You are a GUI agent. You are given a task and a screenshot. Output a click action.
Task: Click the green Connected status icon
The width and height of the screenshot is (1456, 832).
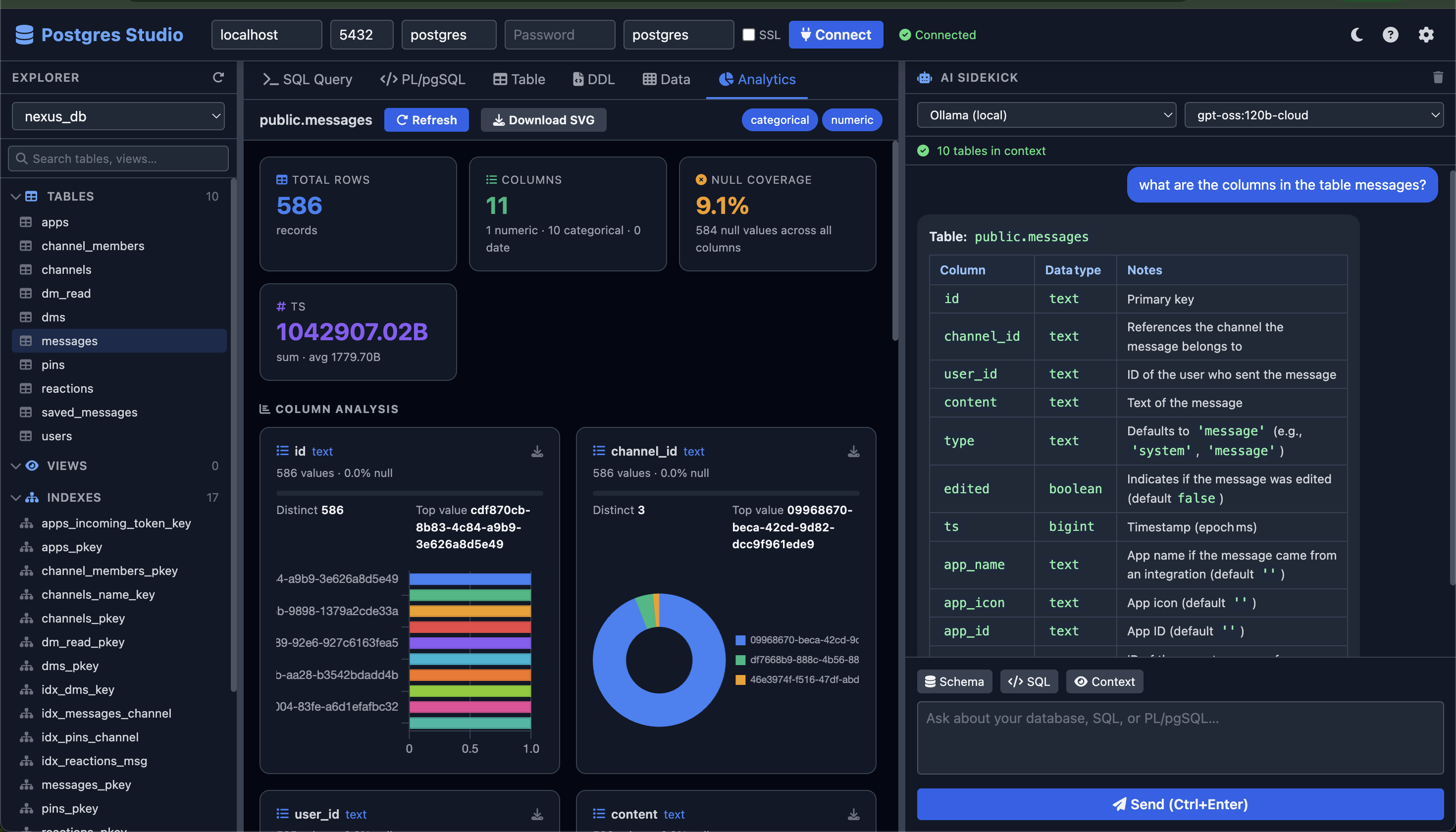click(905, 35)
